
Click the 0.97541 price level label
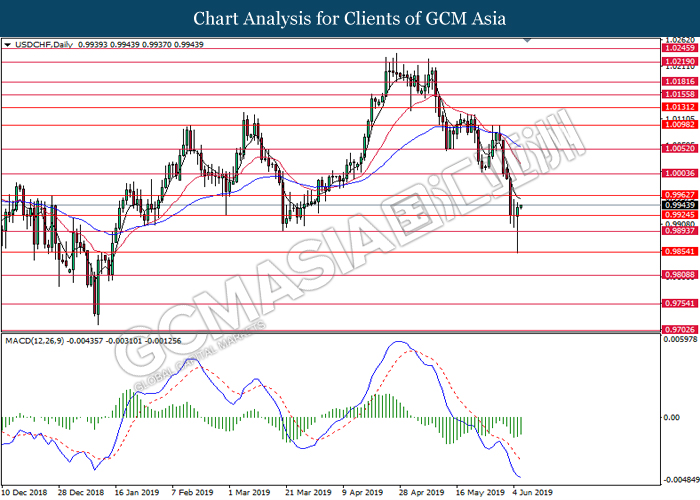[680, 303]
